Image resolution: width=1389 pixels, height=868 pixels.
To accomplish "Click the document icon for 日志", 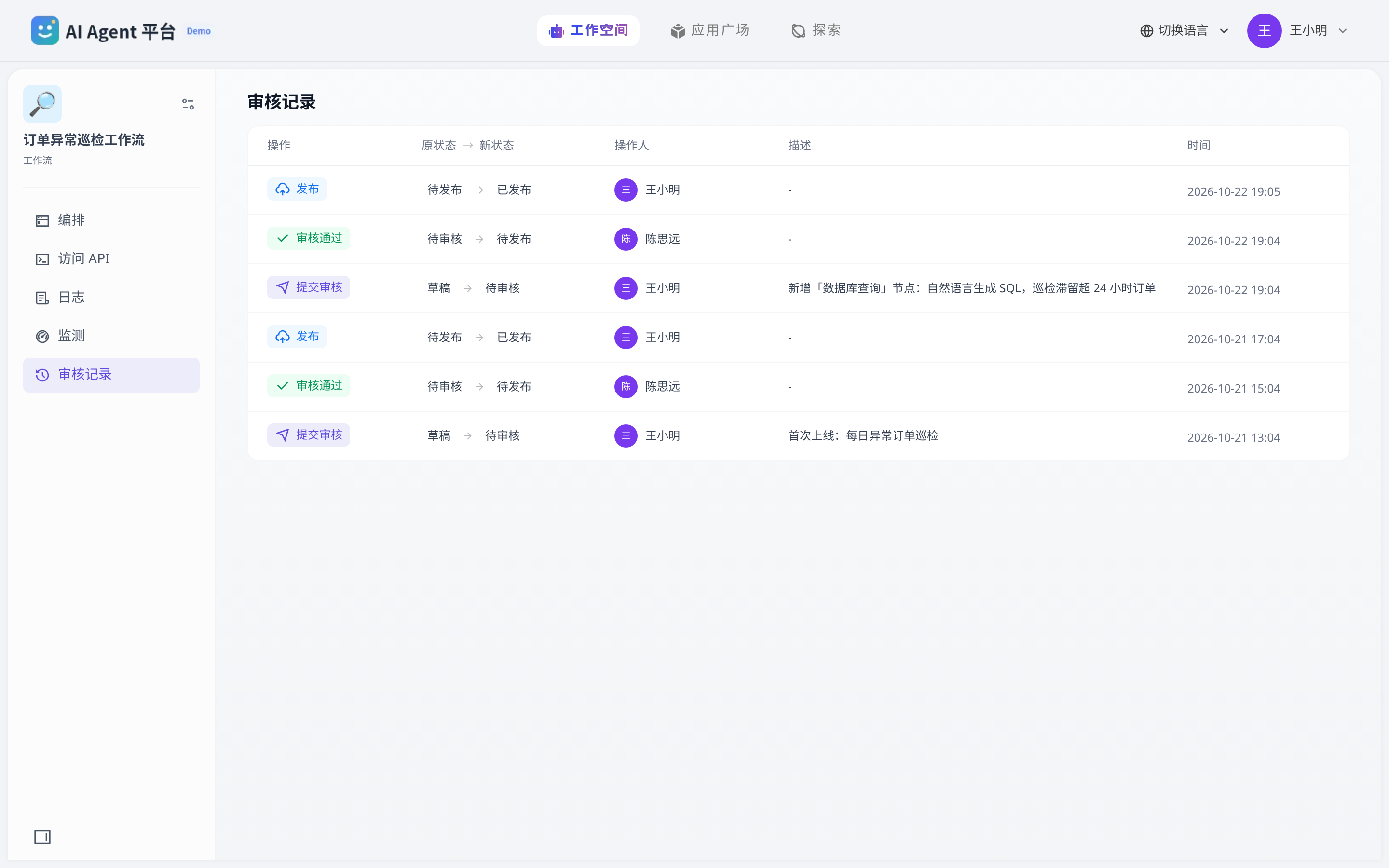I will click(42, 298).
